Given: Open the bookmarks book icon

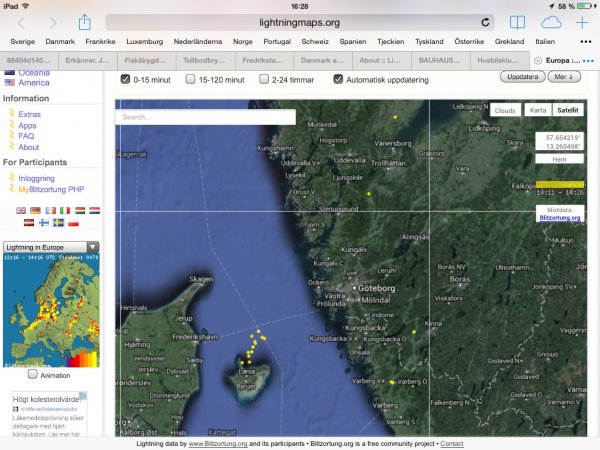Looking at the screenshot, I should pos(517,22).
